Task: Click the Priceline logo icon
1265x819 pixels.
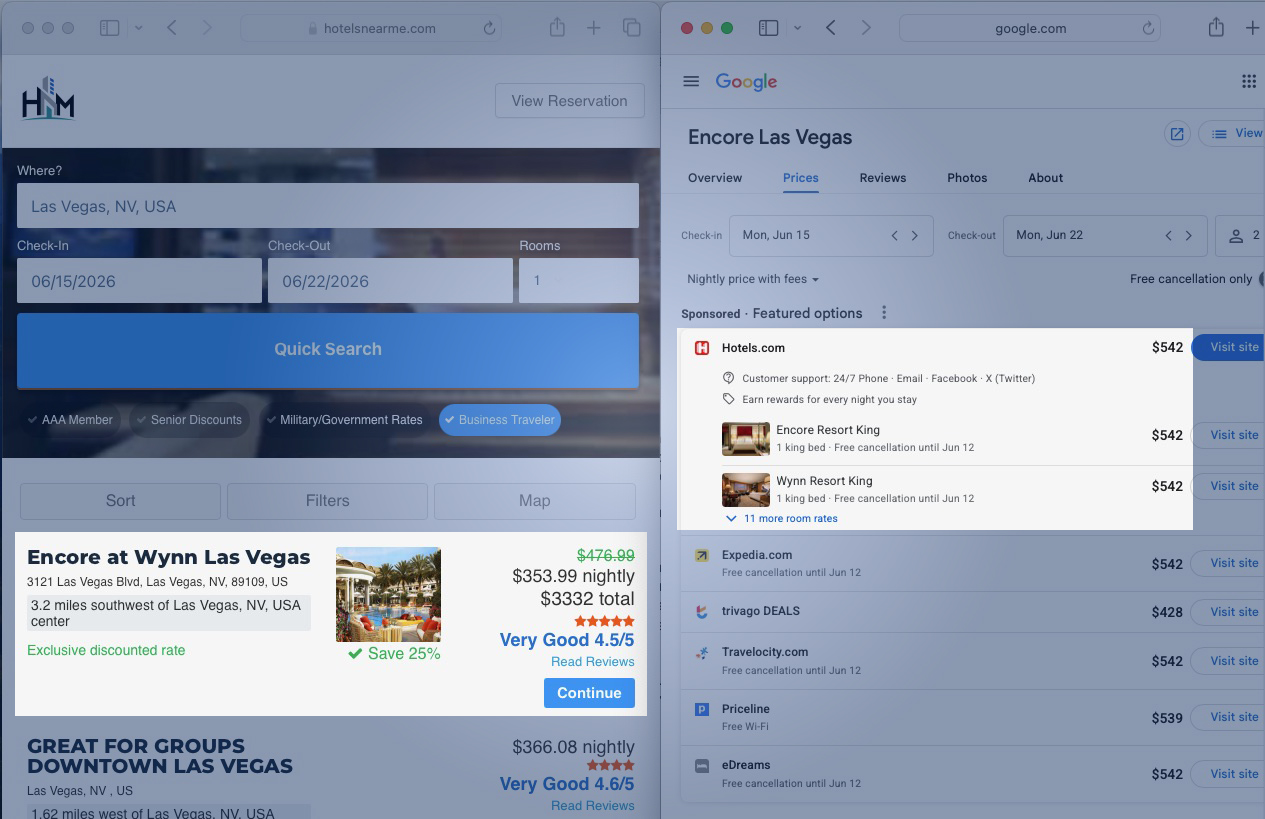Action: pyautogui.click(x=702, y=709)
